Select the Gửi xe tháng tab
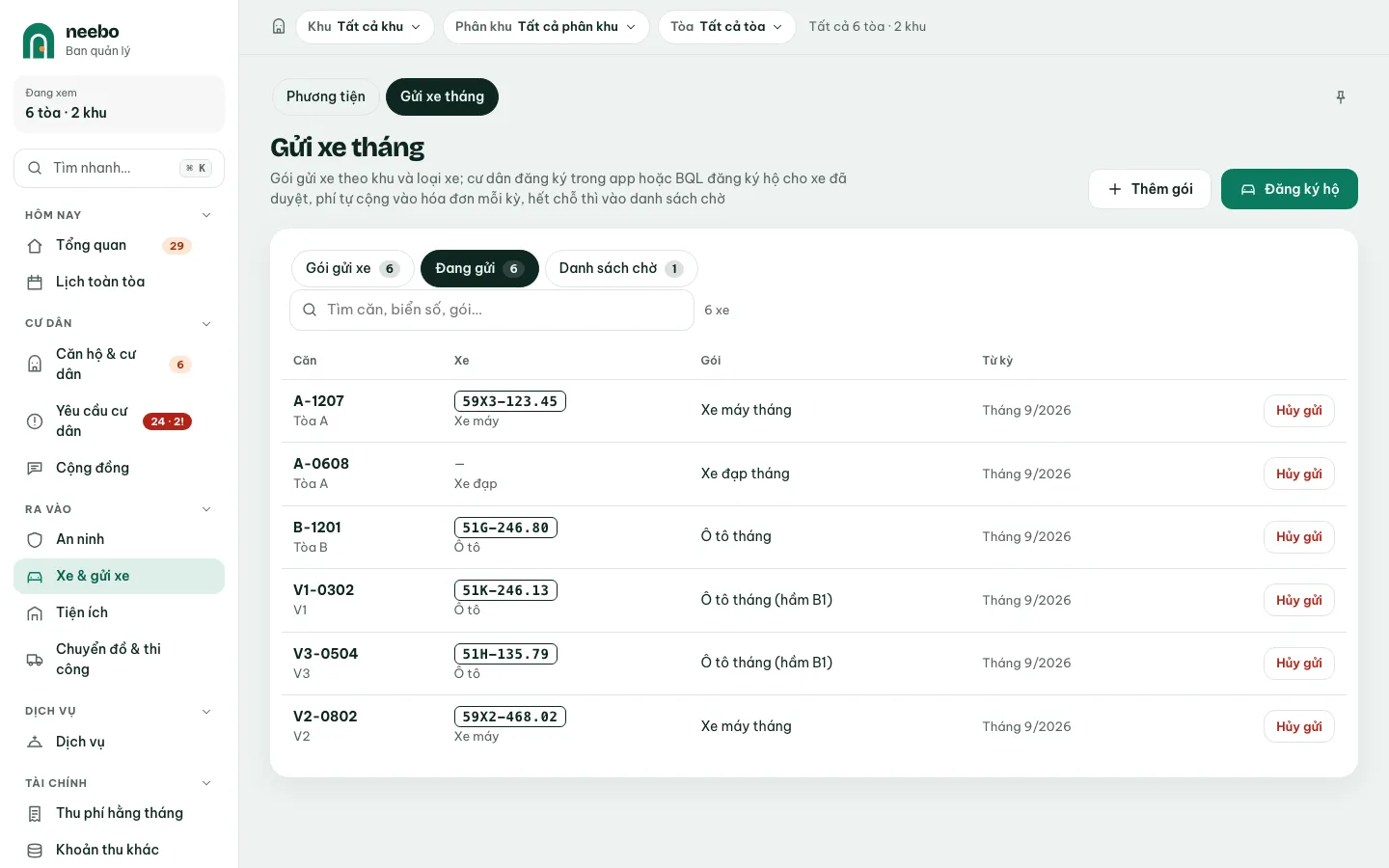Image resolution: width=1389 pixels, height=868 pixels. 442,96
